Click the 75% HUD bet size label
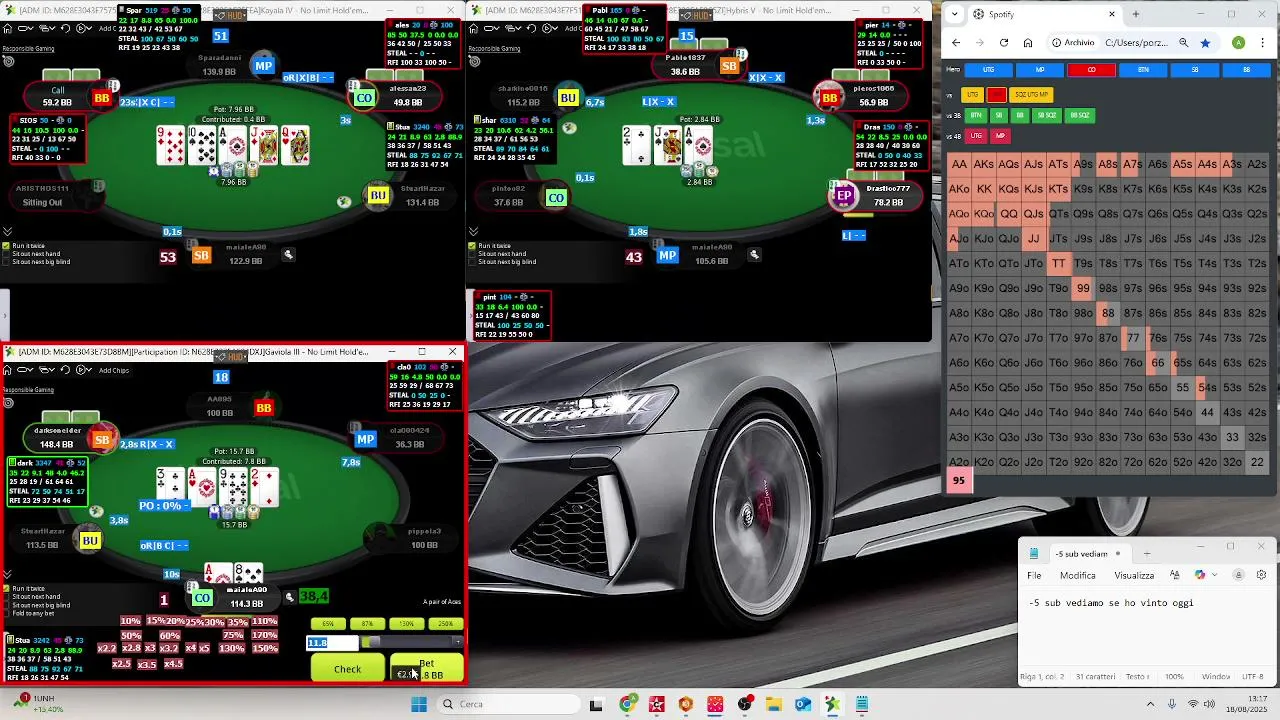Image resolution: width=1280 pixels, height=720 pixels. tap(233, 635)
